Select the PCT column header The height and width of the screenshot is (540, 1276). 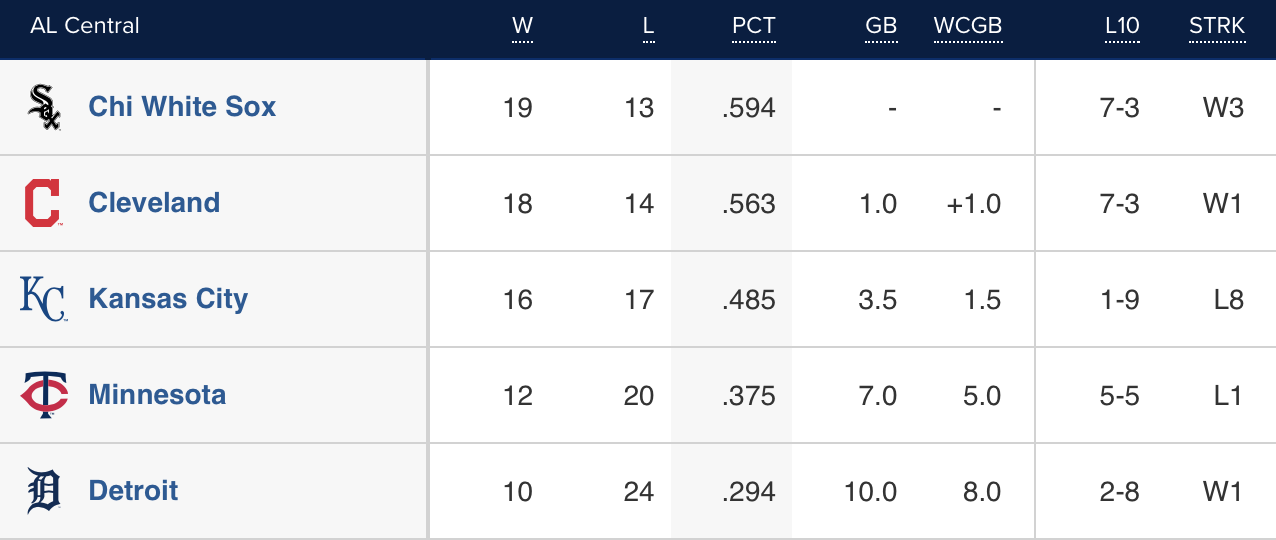753,27
